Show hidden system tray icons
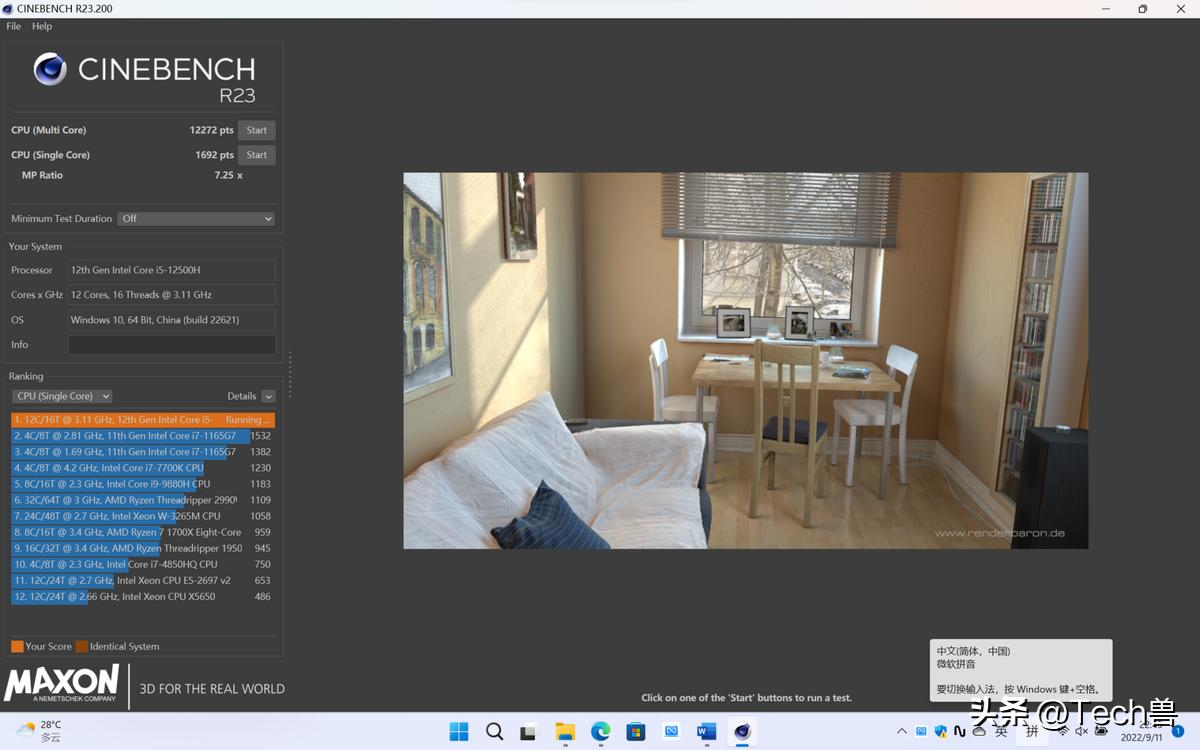1200x750 pixels. click(902, 732)
